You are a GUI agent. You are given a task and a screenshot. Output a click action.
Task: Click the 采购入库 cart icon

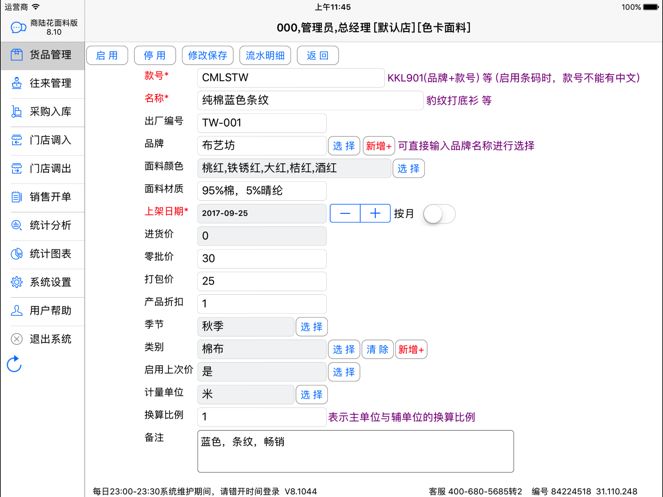(x=16, y=111)
